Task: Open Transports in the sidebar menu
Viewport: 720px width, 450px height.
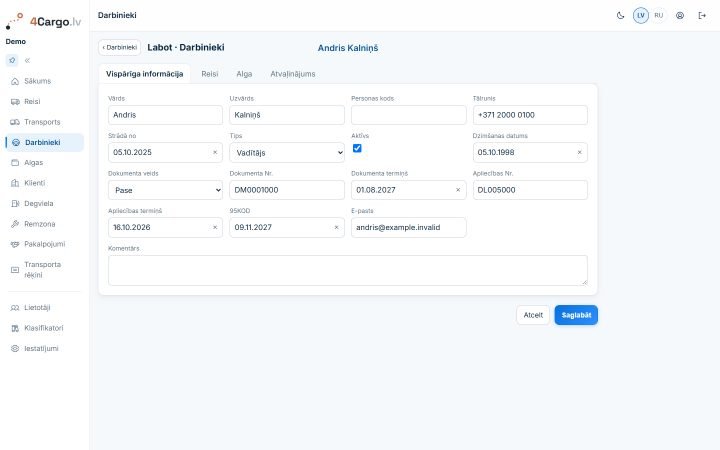Action: [x=45, y=122]
